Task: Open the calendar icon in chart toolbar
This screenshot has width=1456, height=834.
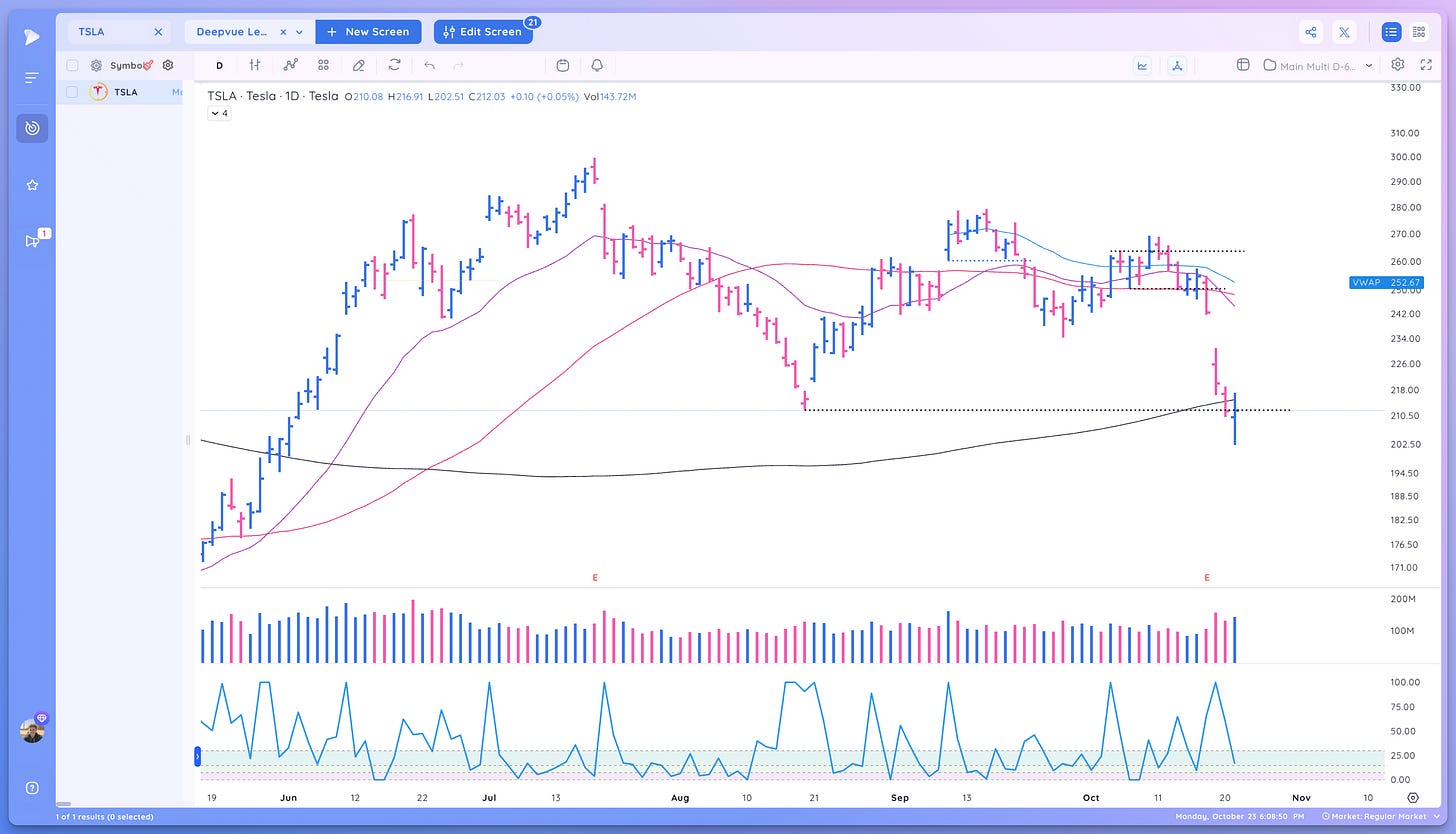Action: tap(563, 65)
